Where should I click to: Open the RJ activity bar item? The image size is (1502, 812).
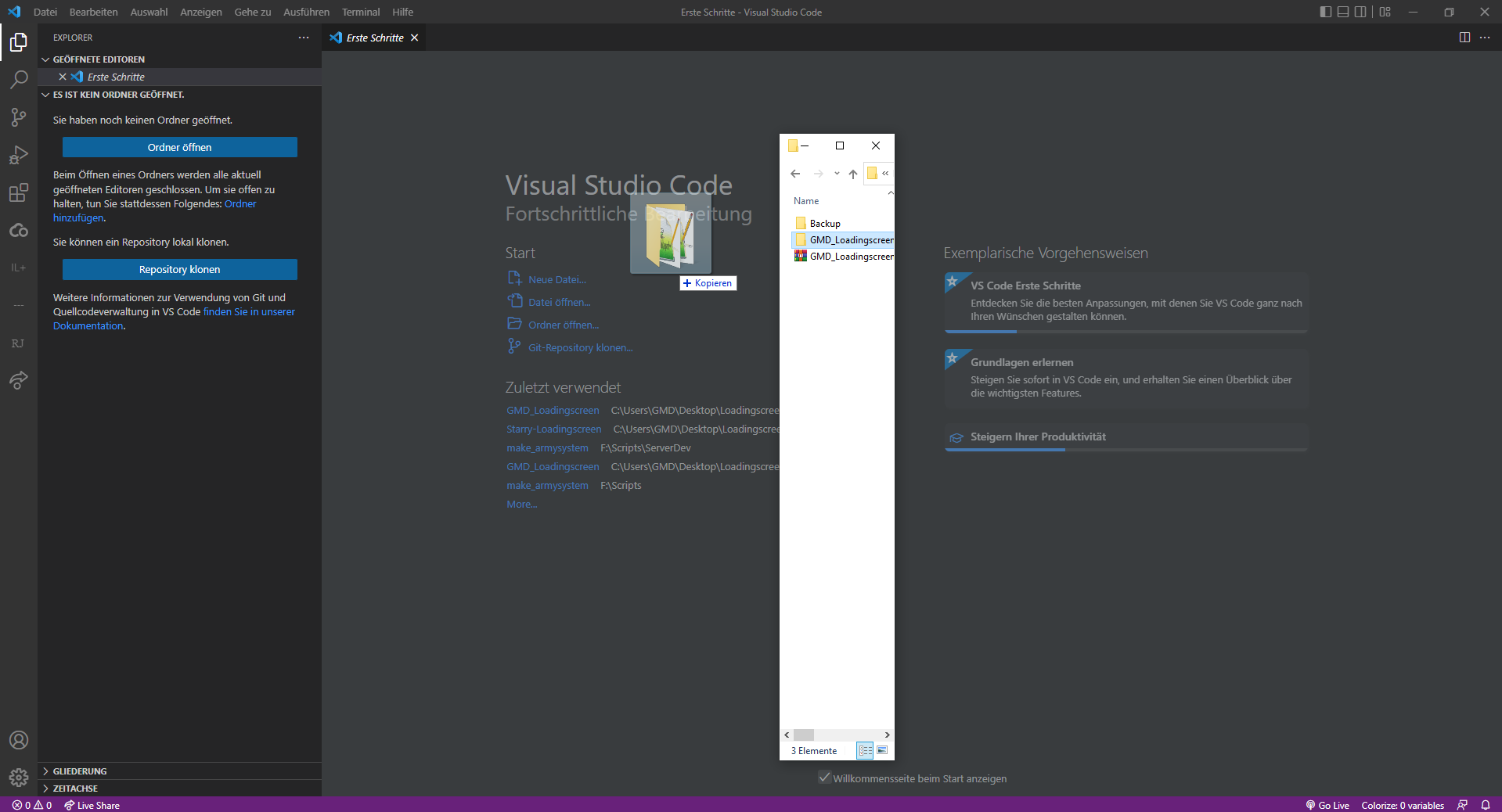pyautogui.click(x=18, y=343)
